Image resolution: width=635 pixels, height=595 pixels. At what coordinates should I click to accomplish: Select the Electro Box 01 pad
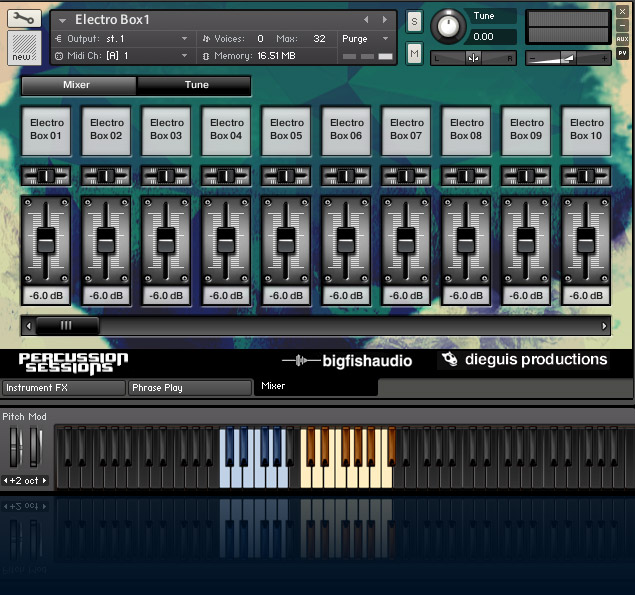click(46, 130)
